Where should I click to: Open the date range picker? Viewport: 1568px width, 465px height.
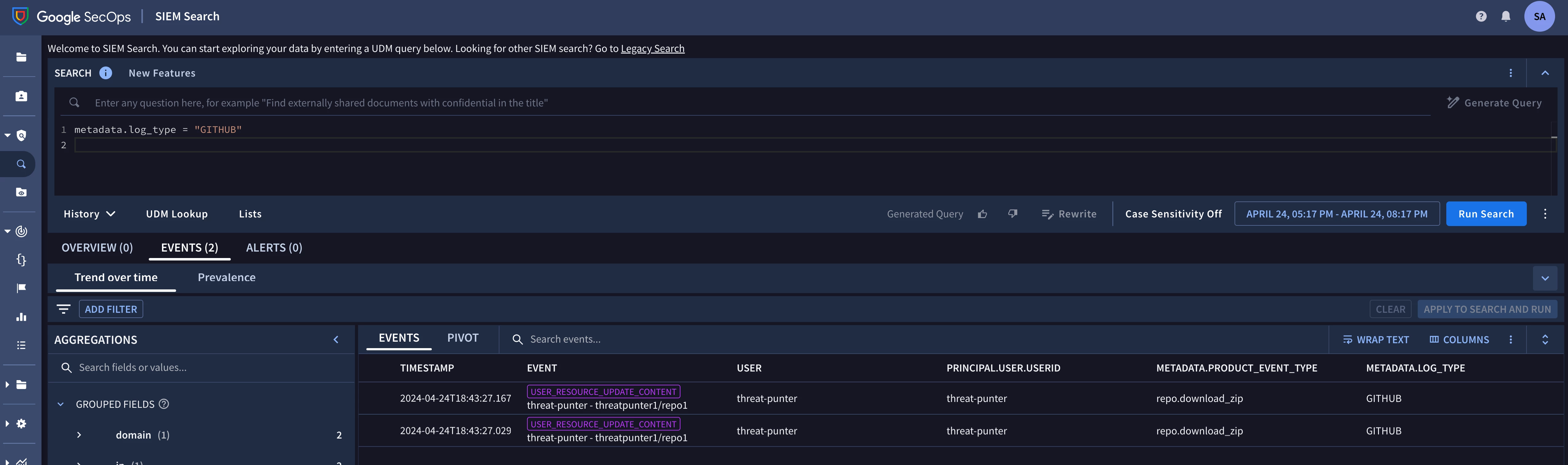(1337, 214)
